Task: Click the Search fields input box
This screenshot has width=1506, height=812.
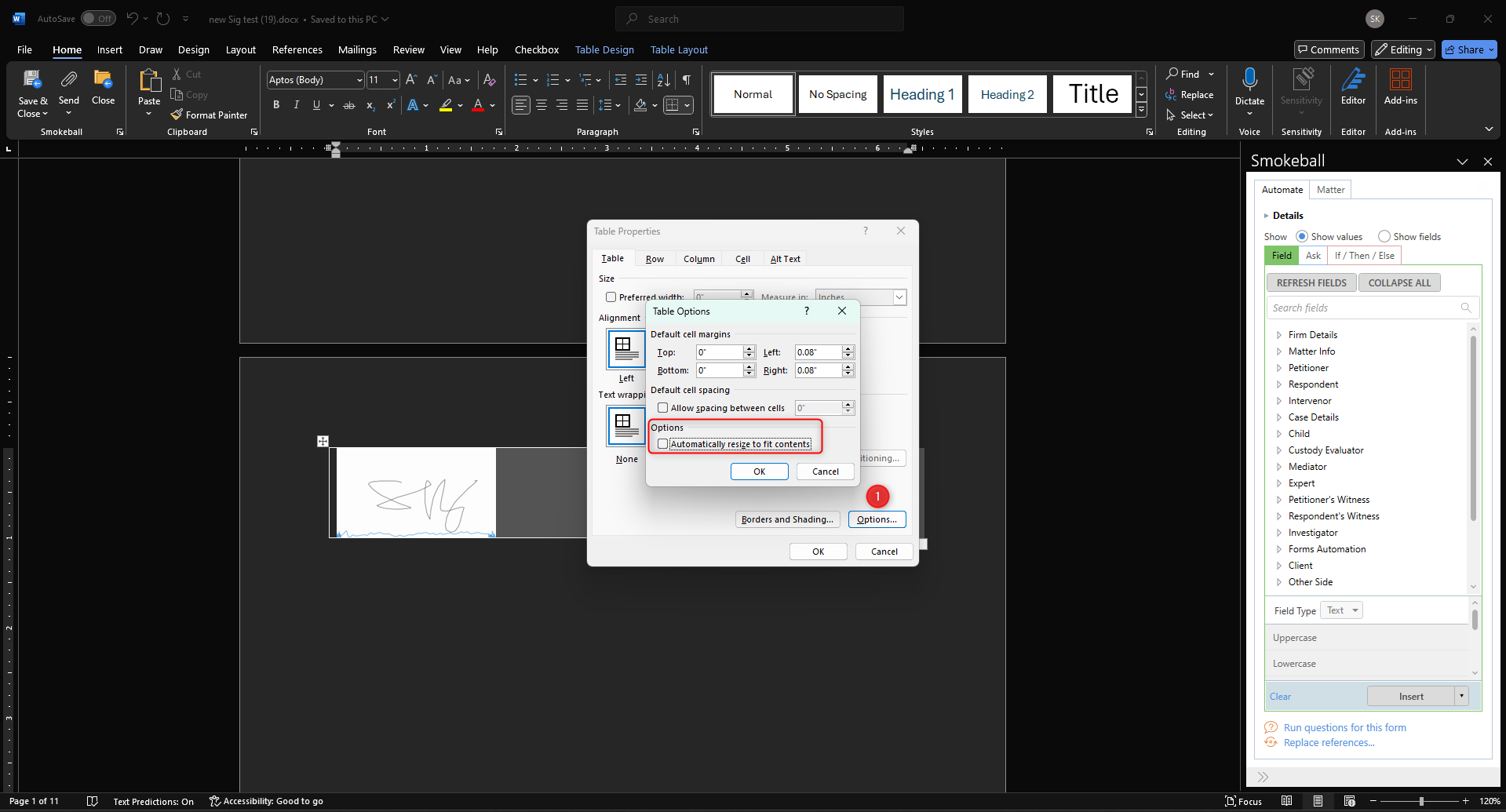Action: pos(1364,308)
